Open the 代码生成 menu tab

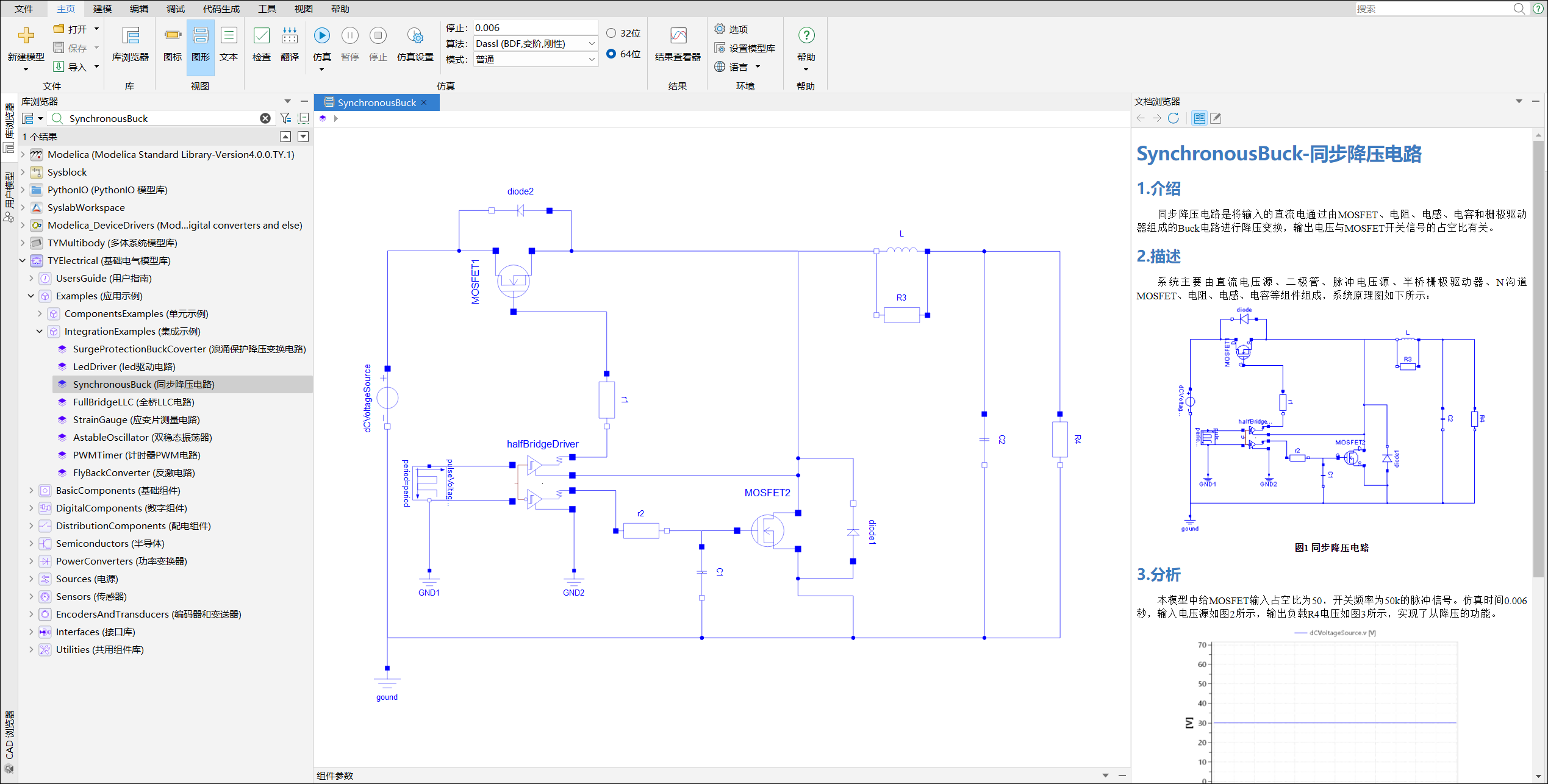coord(221,9)
